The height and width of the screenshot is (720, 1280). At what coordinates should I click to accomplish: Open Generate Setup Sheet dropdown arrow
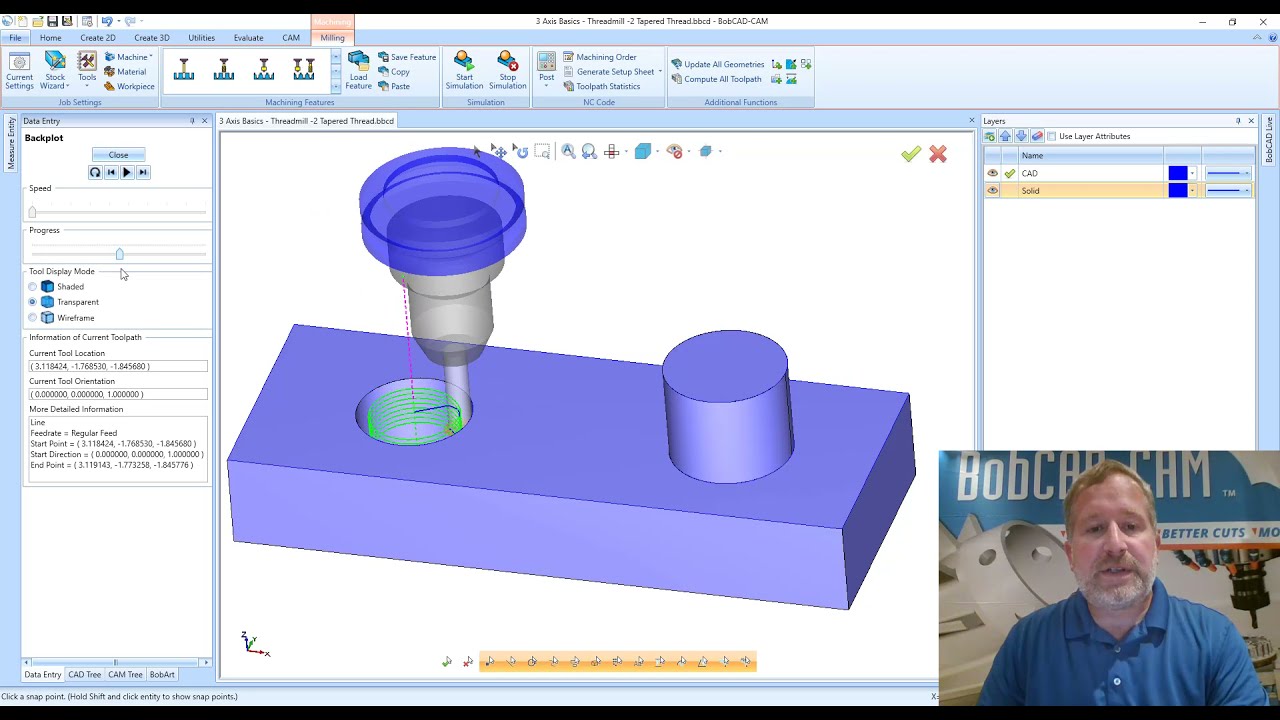(x=660, y=72)
